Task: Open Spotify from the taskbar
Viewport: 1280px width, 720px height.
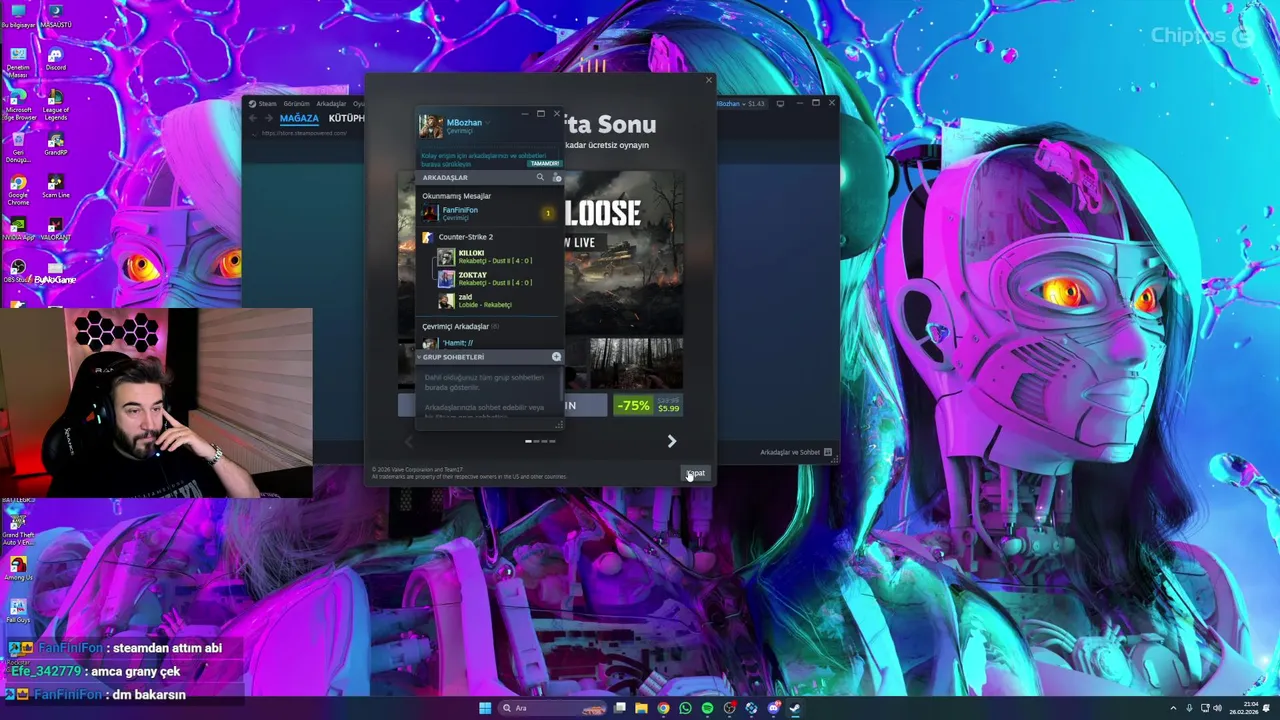Action: pos(707,708)
